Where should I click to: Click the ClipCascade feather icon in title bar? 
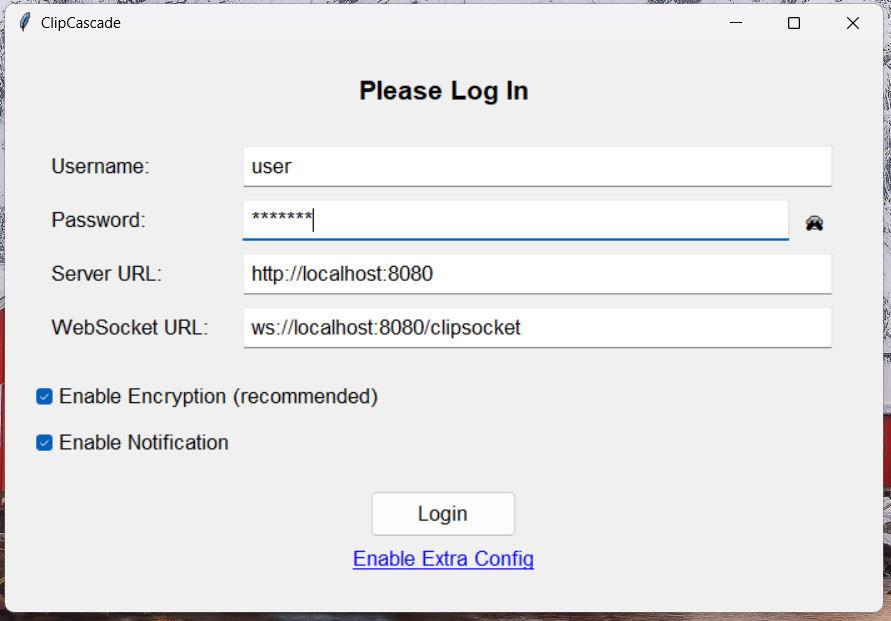[x=25, y=23]
